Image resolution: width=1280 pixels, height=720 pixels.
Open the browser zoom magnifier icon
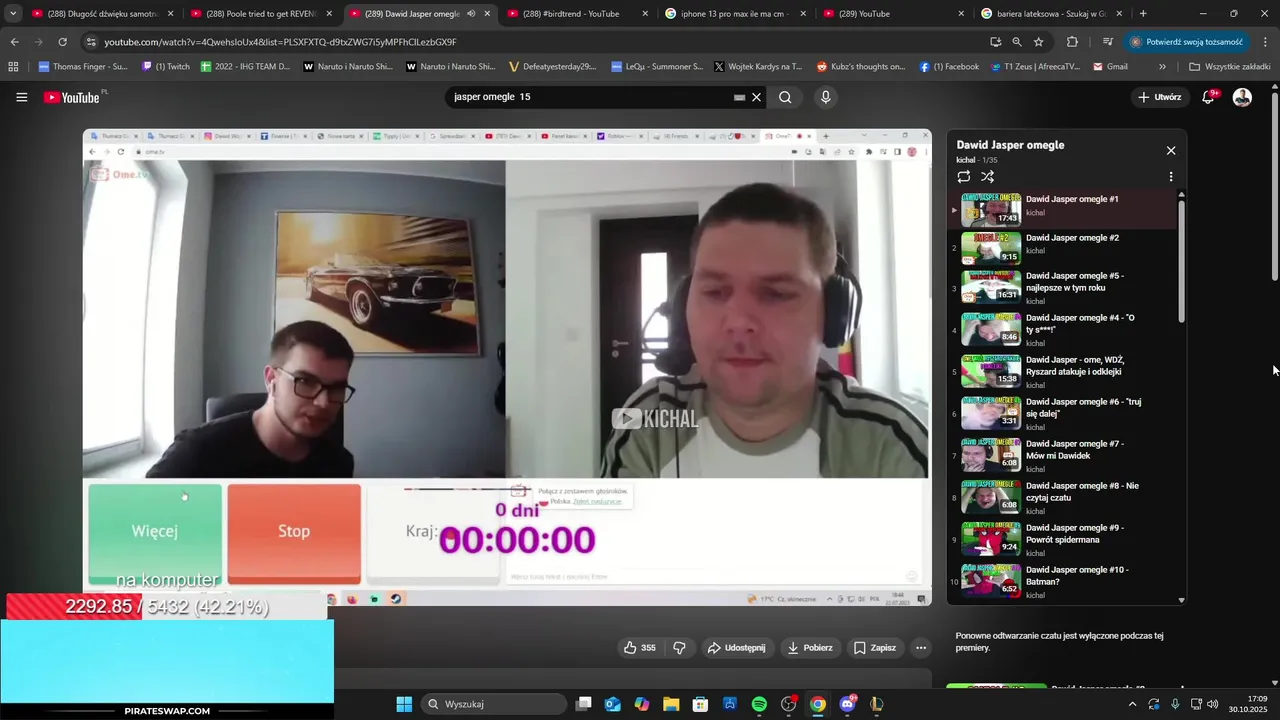click(1017, 42)
